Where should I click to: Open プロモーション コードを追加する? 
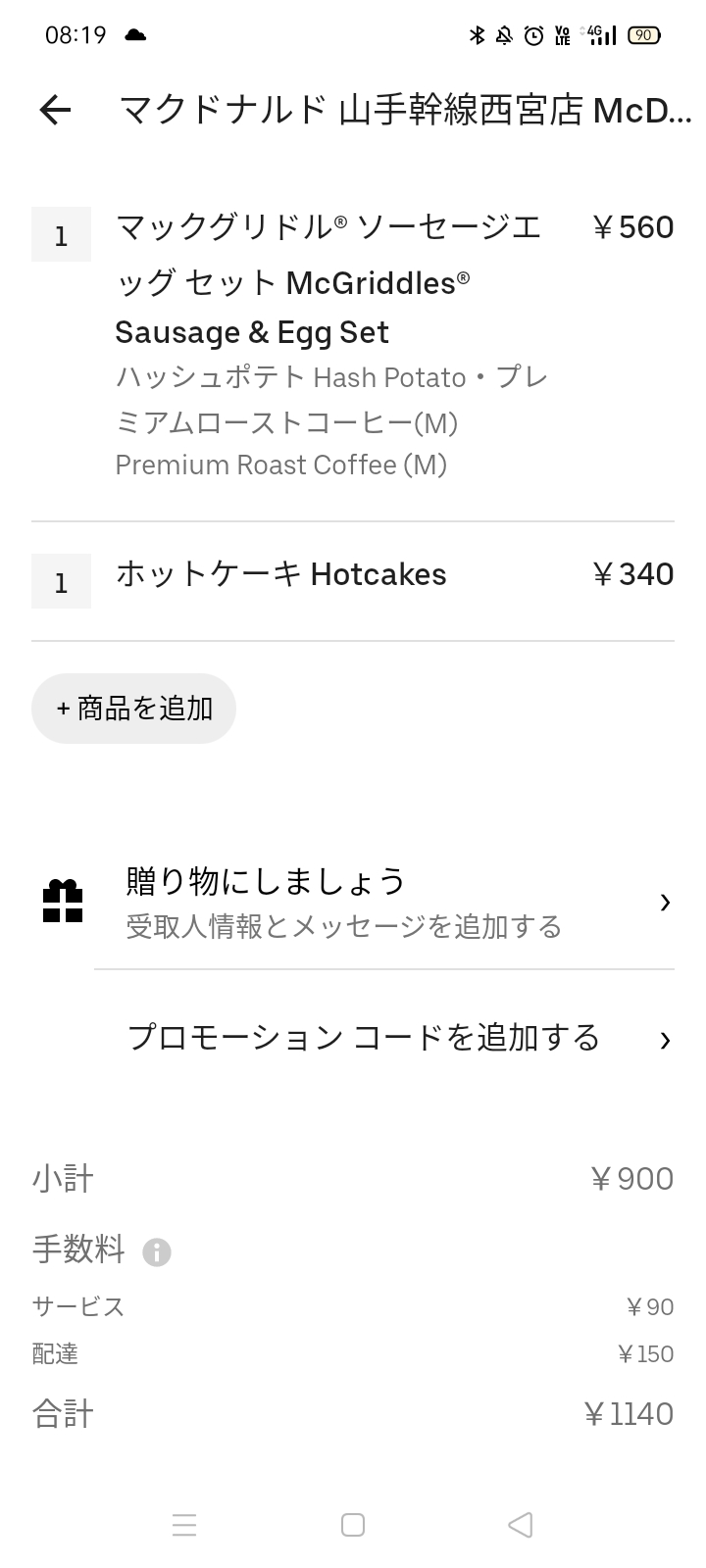384,1039
